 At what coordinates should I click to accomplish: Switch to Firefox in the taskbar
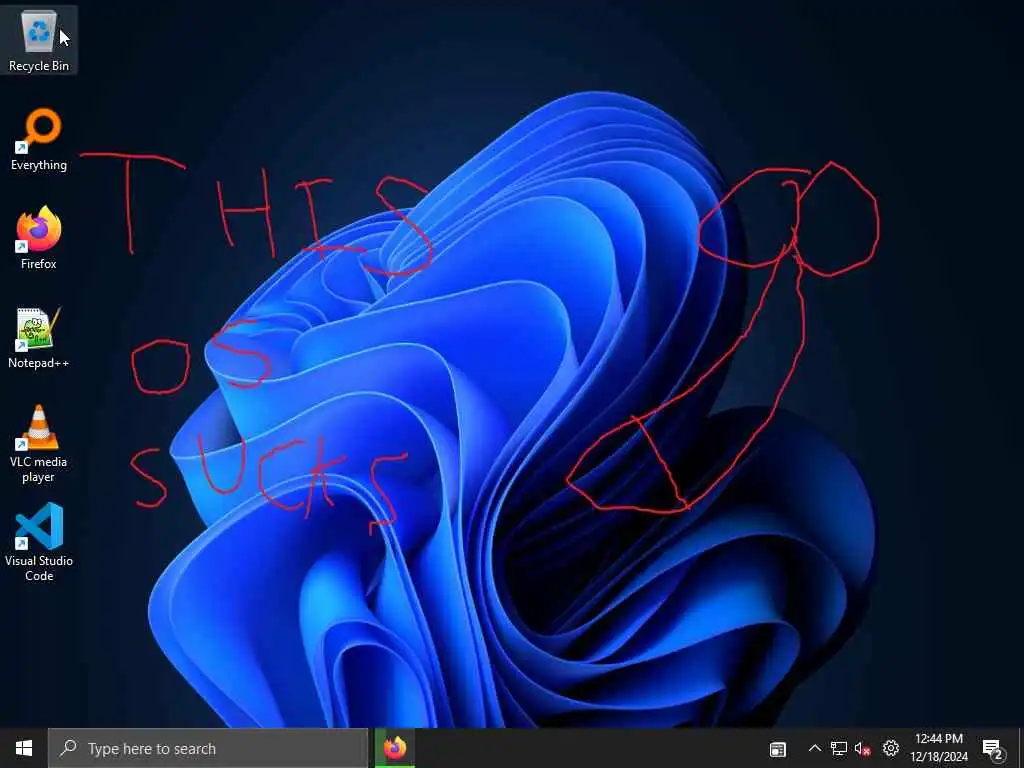pos(394,748)
